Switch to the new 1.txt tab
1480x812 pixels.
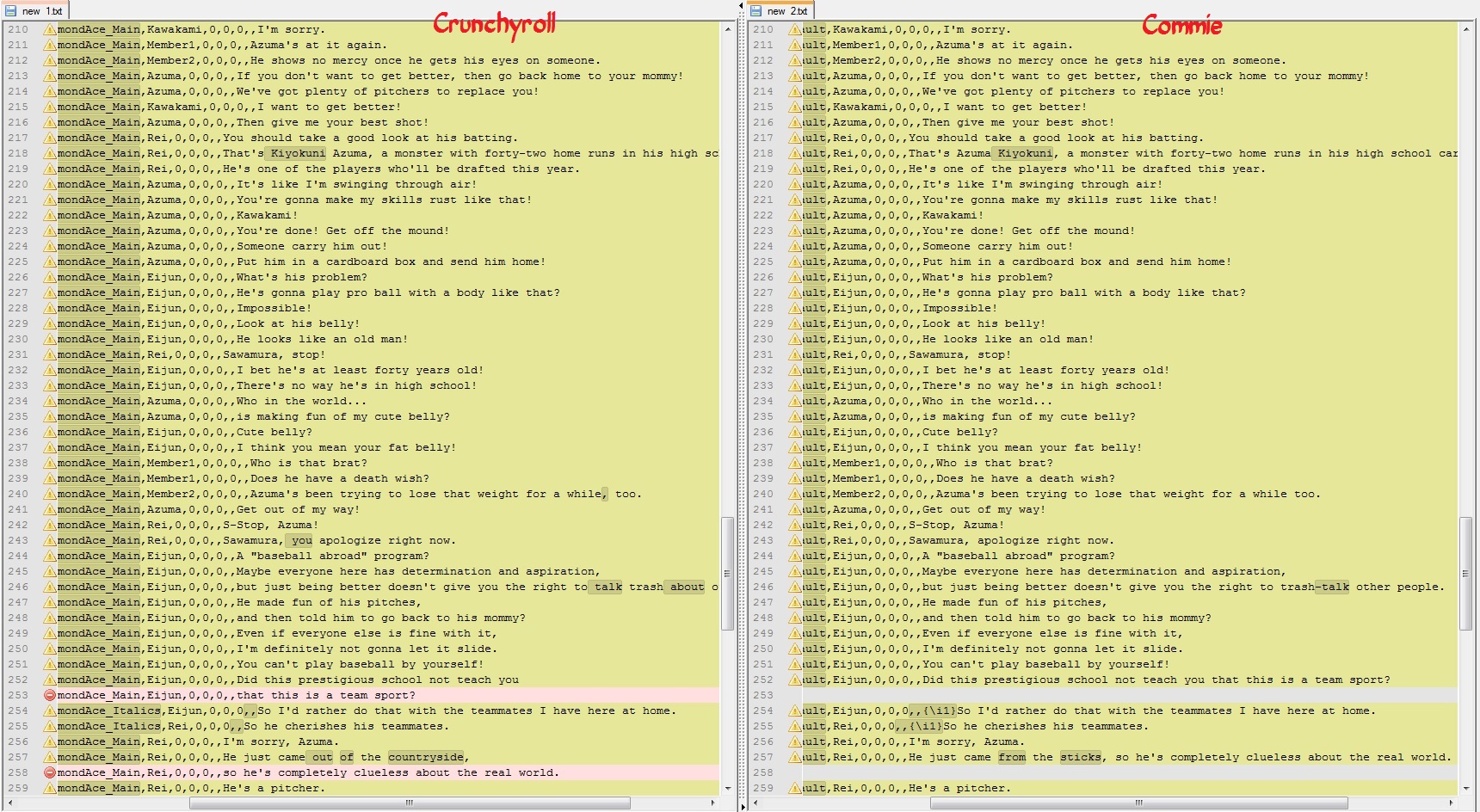(34, 10)
